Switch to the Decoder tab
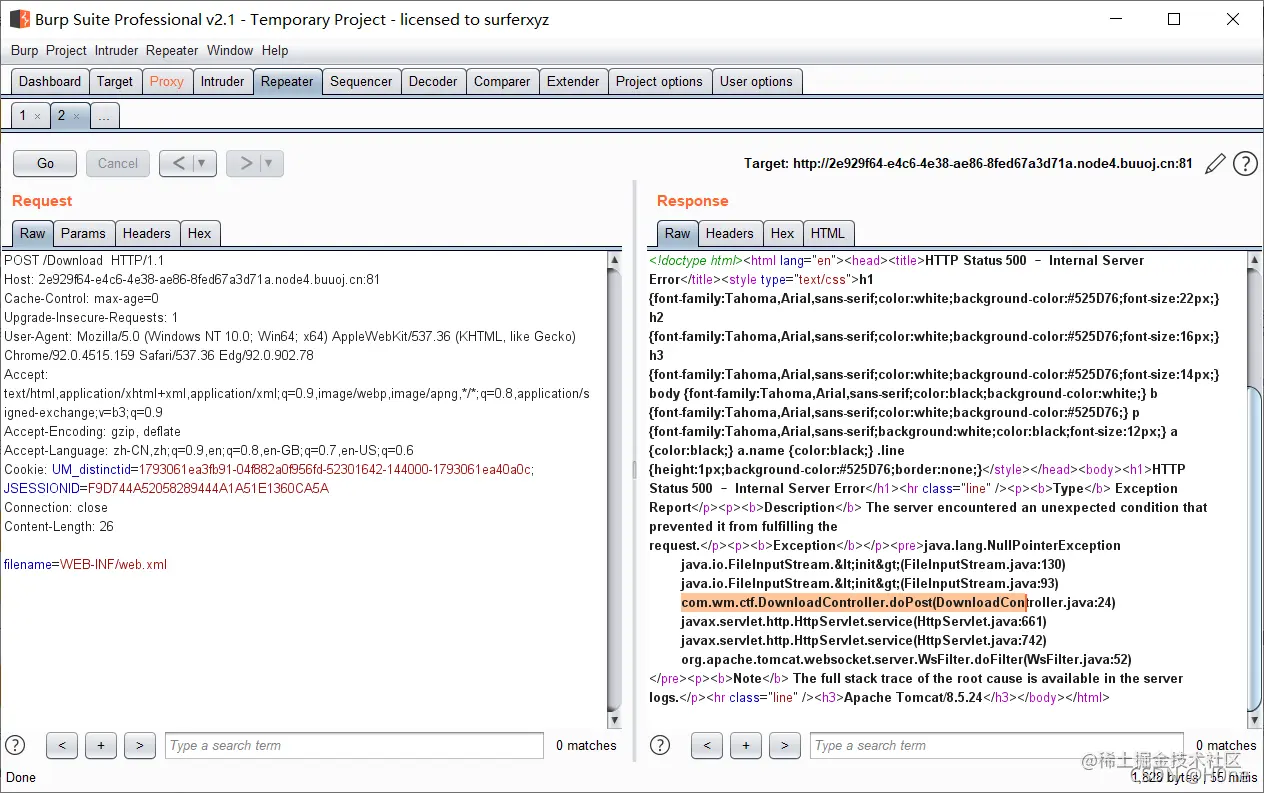 (433, 82)
